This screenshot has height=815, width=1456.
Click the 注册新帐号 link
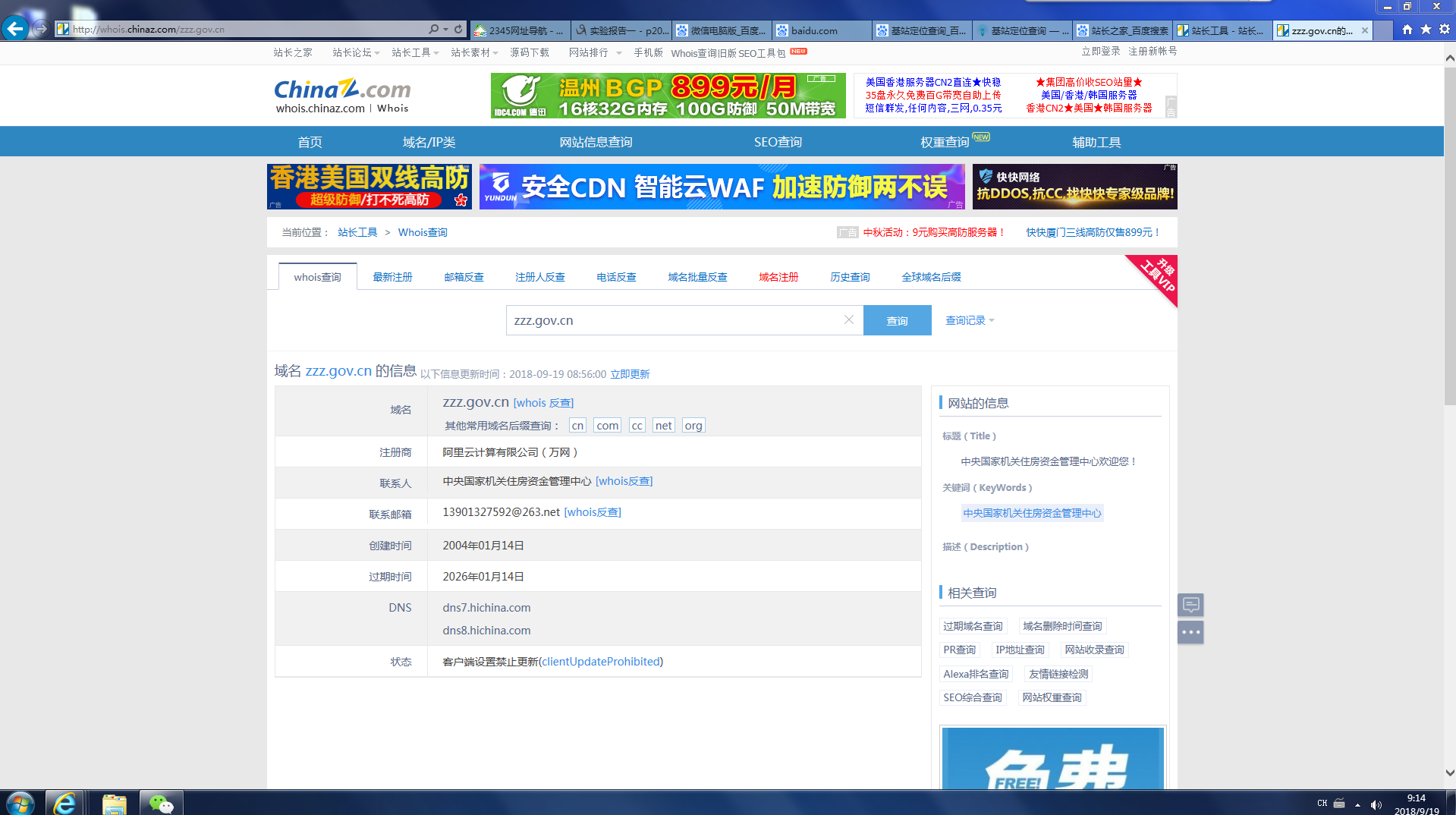1153,51
